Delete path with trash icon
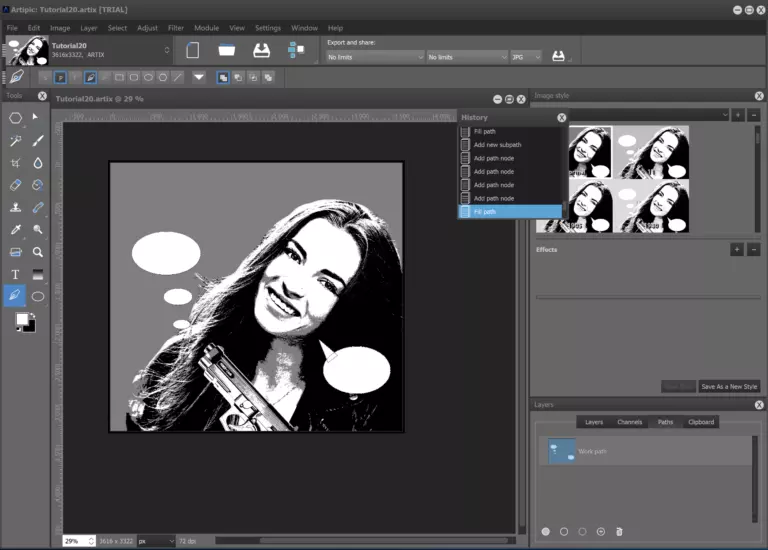This screenshot has height=550, width=768. pos(619,531)
